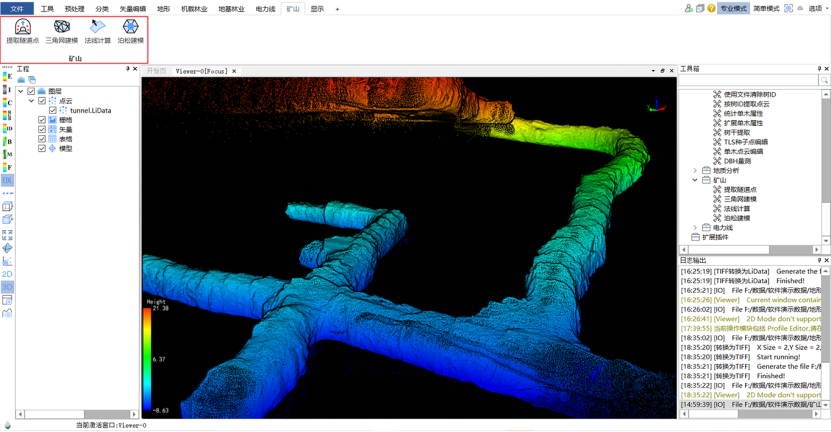Click the plus button after 显示 tab

point(337,9)
